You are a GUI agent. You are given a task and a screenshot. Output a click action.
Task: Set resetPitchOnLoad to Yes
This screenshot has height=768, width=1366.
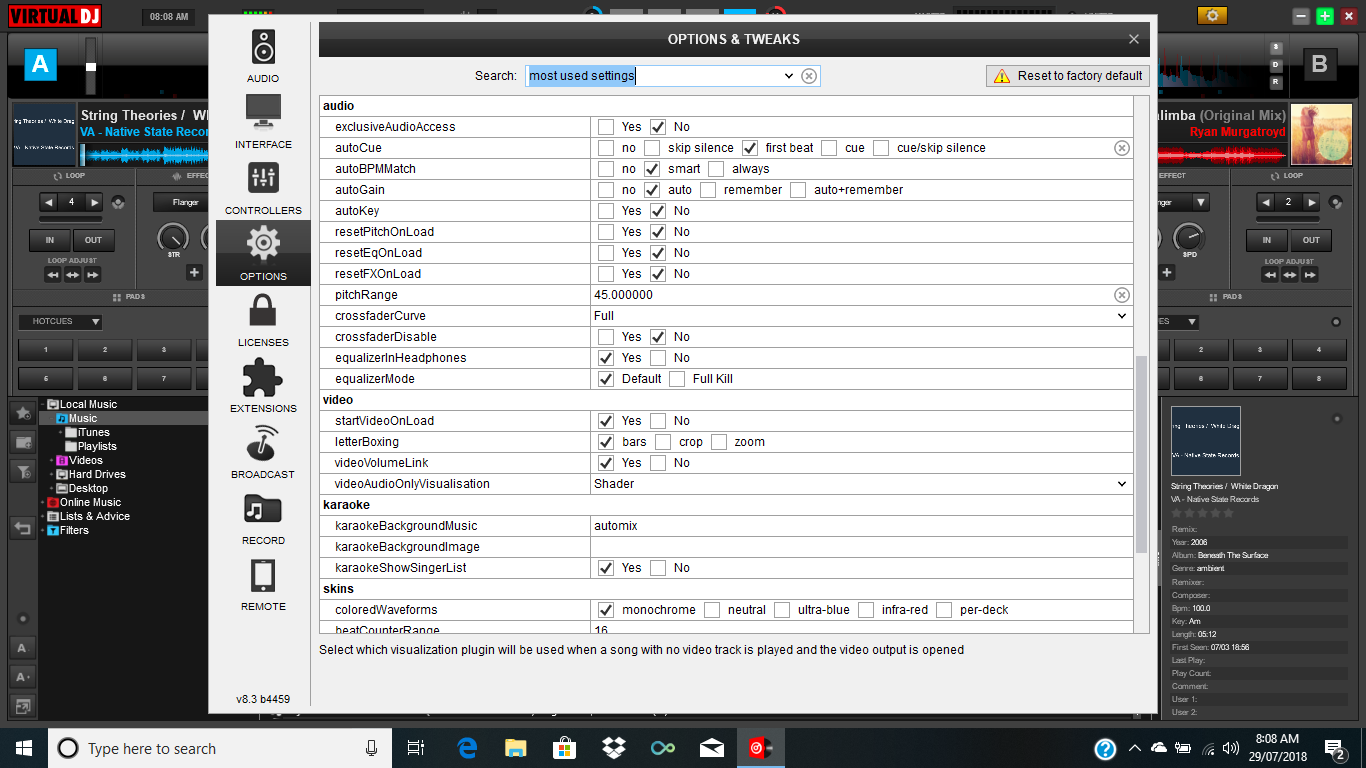[606, 232]
